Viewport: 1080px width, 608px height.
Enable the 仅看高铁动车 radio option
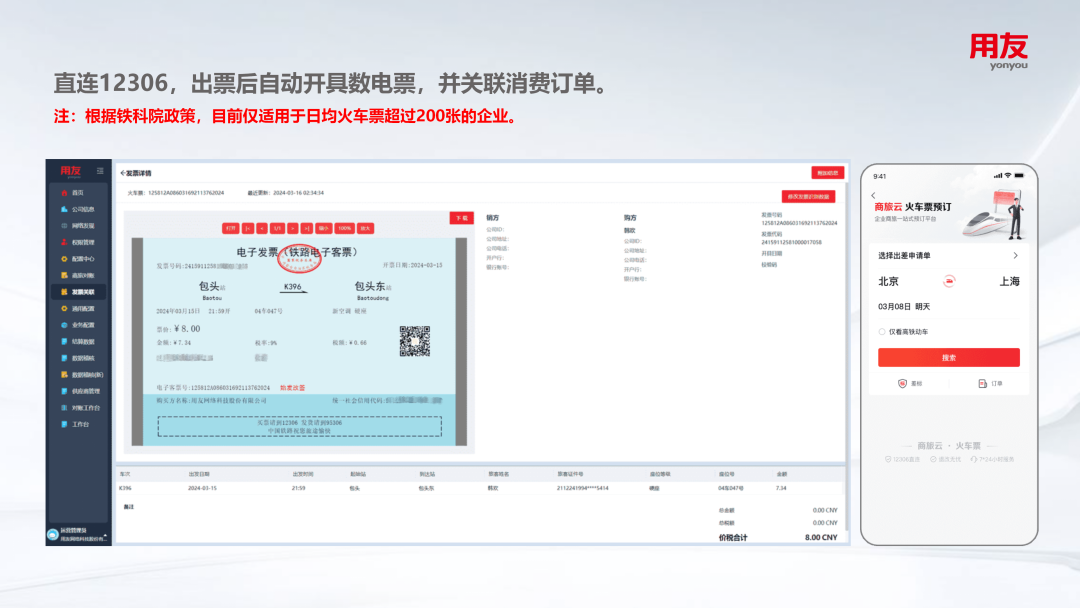[882, 332]
